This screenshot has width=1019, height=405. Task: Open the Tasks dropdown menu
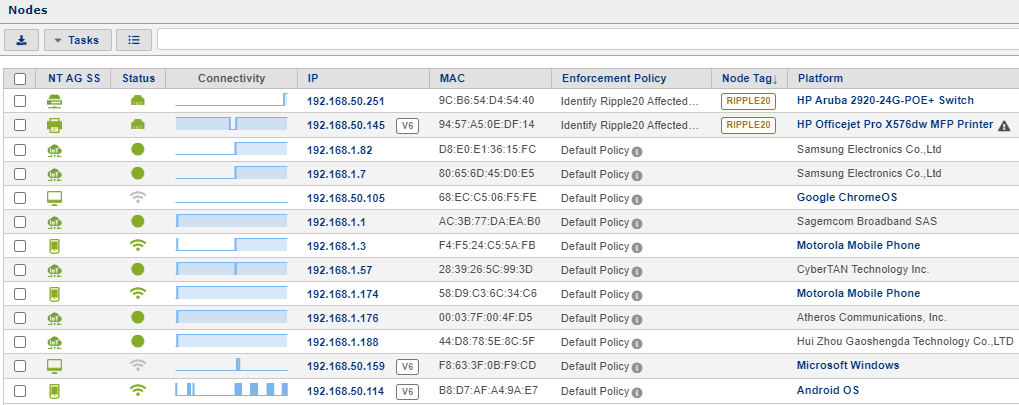coord(77,40)
